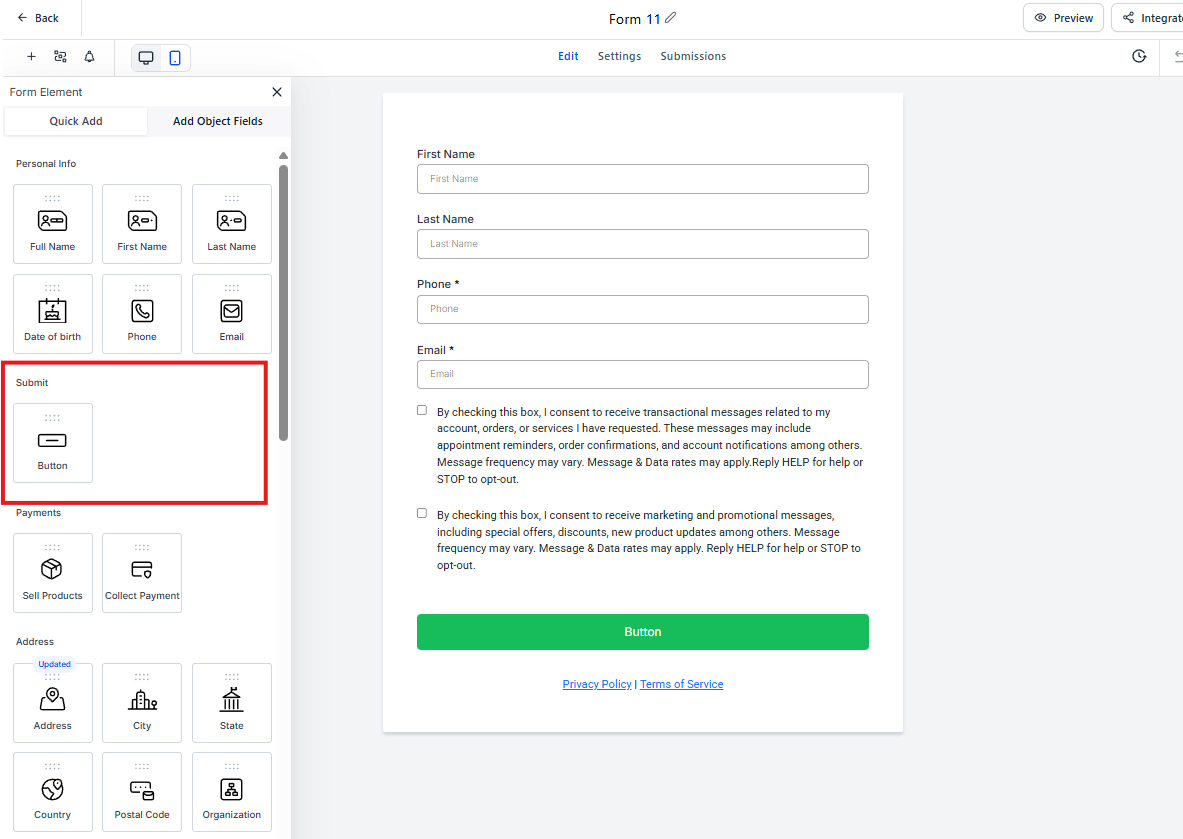Add the Full Name field element

(53, 224)
